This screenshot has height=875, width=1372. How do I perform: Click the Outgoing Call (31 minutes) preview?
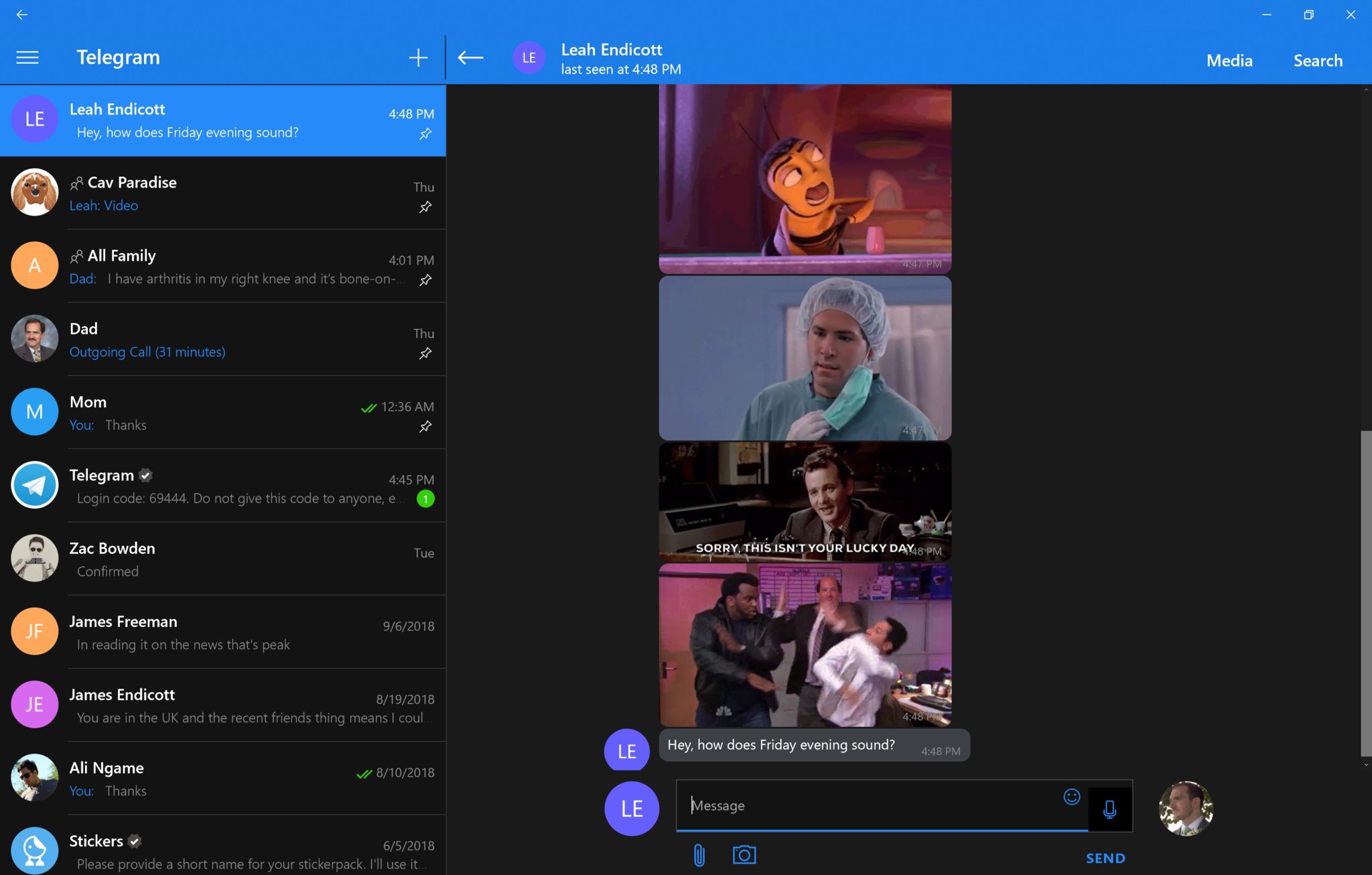[x=147, y=352]
